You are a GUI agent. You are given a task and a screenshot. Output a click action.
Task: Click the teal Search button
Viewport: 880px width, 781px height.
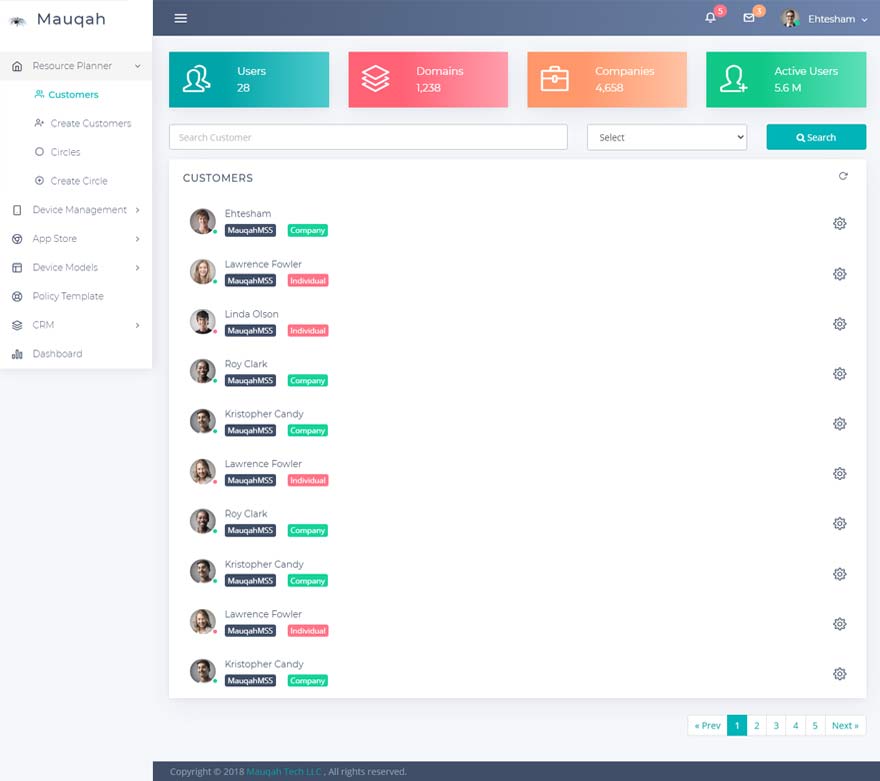point(816,138)
